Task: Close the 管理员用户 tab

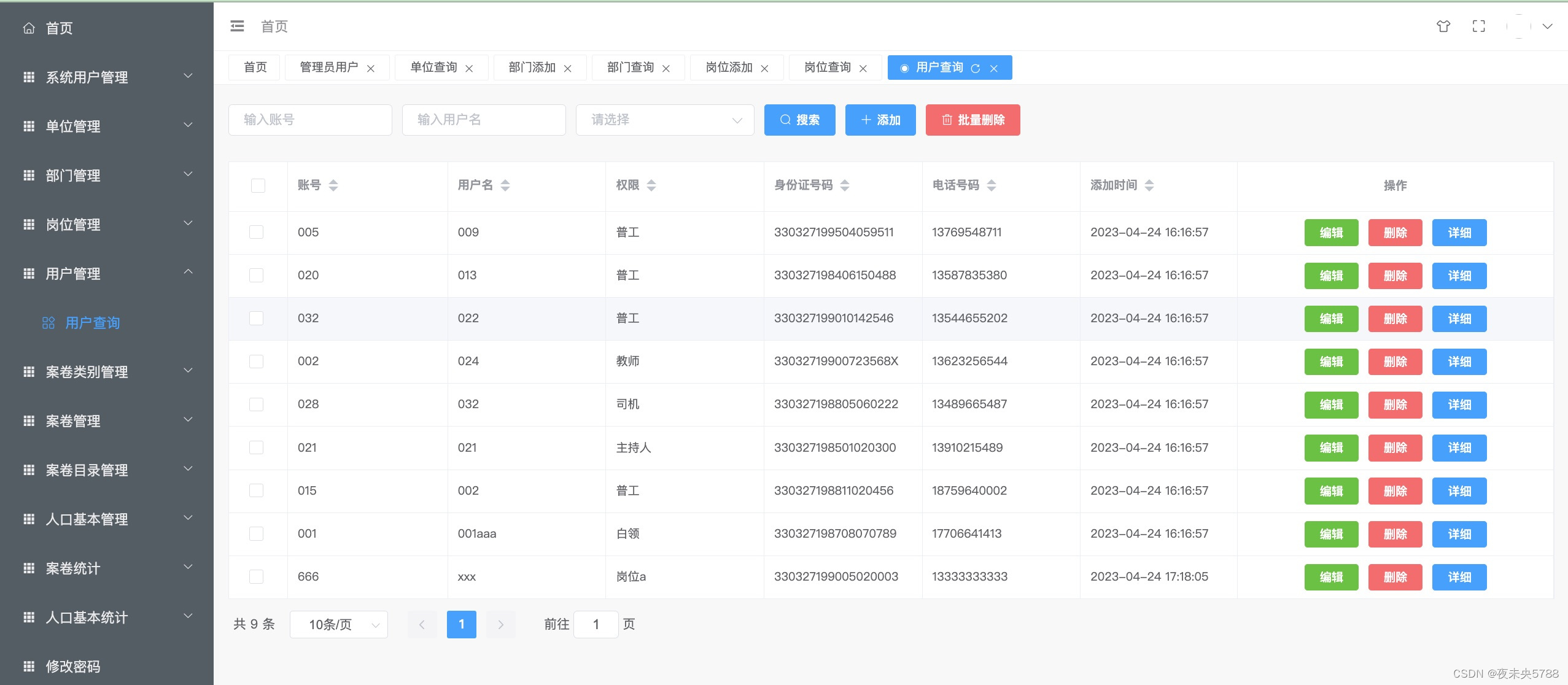Action: coord(371,68)
